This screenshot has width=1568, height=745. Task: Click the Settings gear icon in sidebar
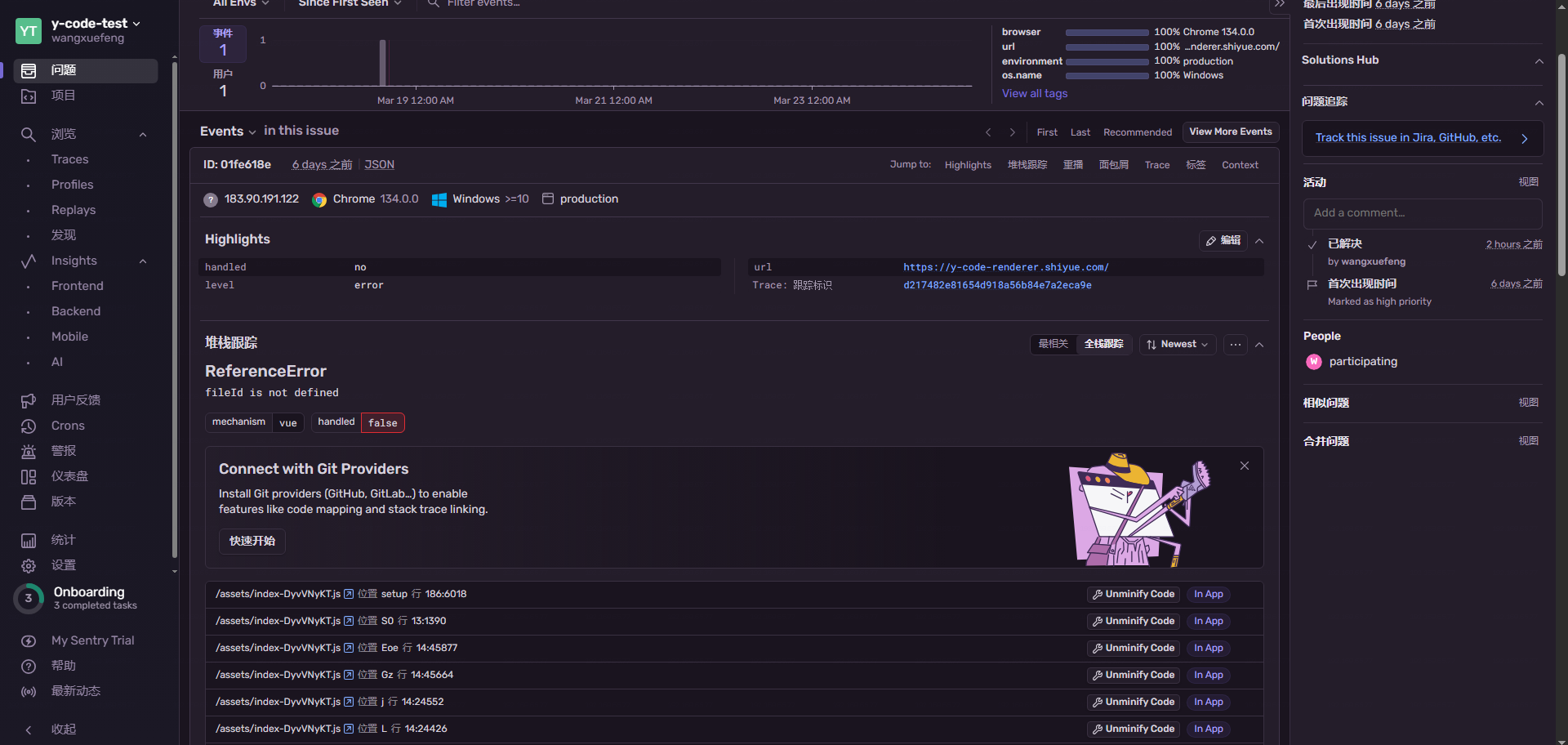point(29,565)
